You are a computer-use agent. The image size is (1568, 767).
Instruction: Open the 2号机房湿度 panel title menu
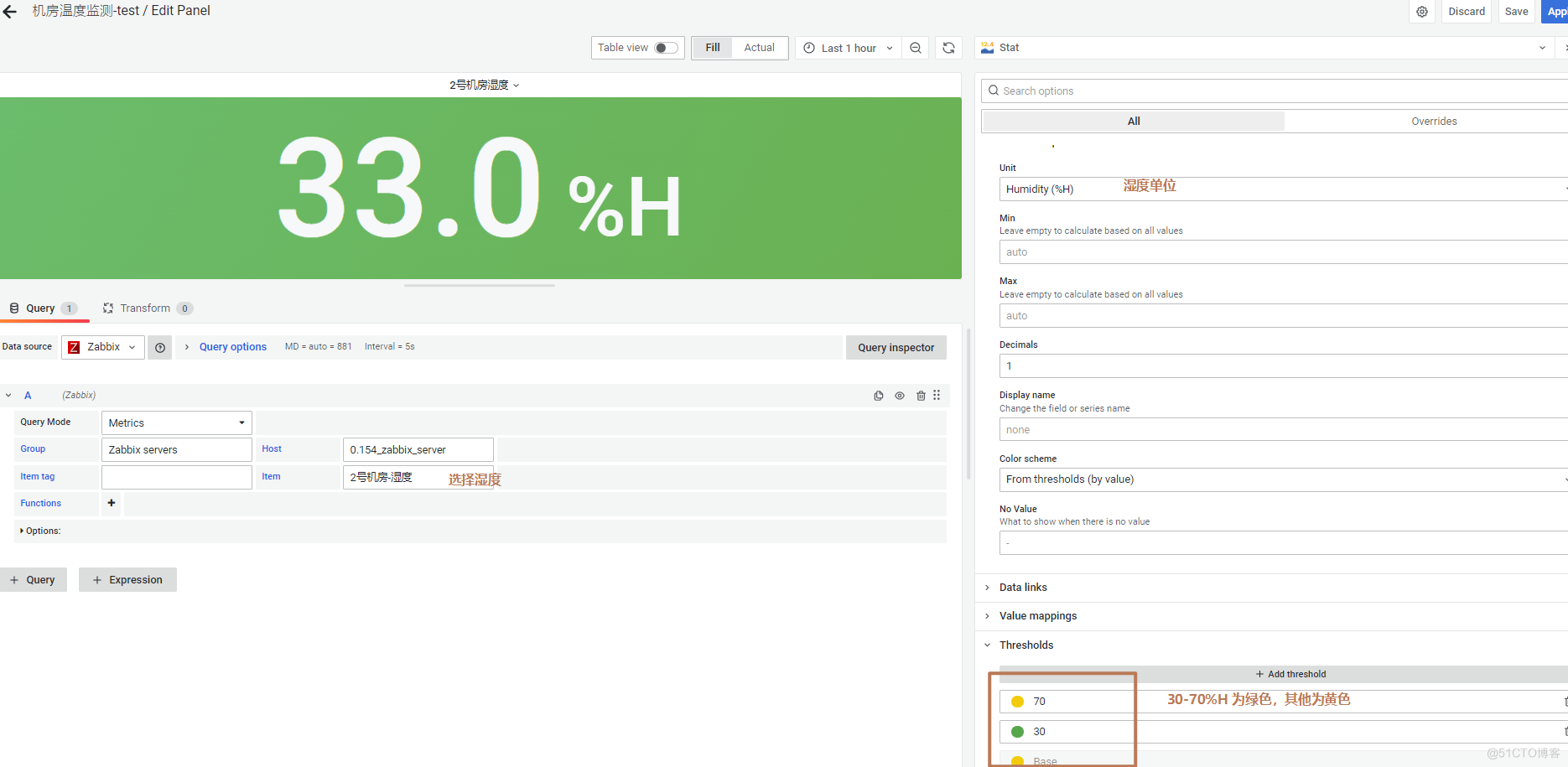(485, 85)
